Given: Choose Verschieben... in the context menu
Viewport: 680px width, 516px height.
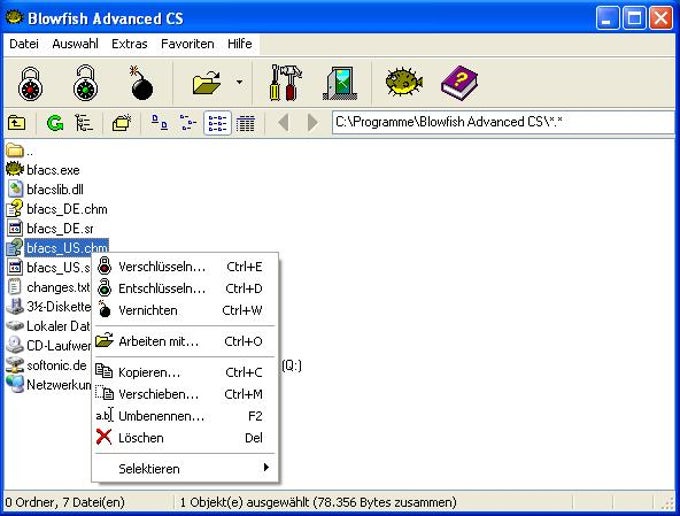Looking at the screenshot, I should pyautogui.click(x=185, y=394).
